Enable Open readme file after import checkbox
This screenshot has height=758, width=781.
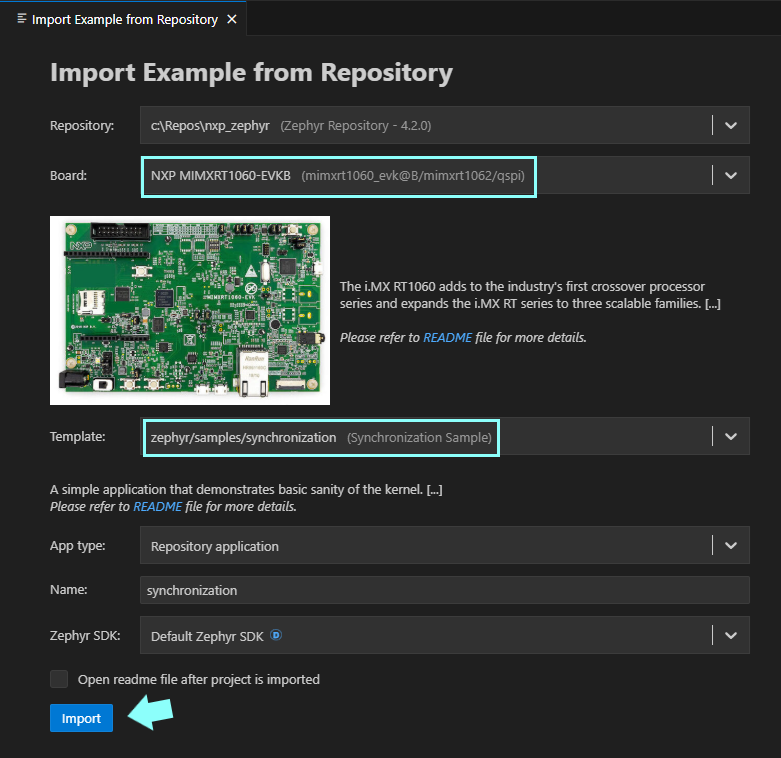[59, 679]
